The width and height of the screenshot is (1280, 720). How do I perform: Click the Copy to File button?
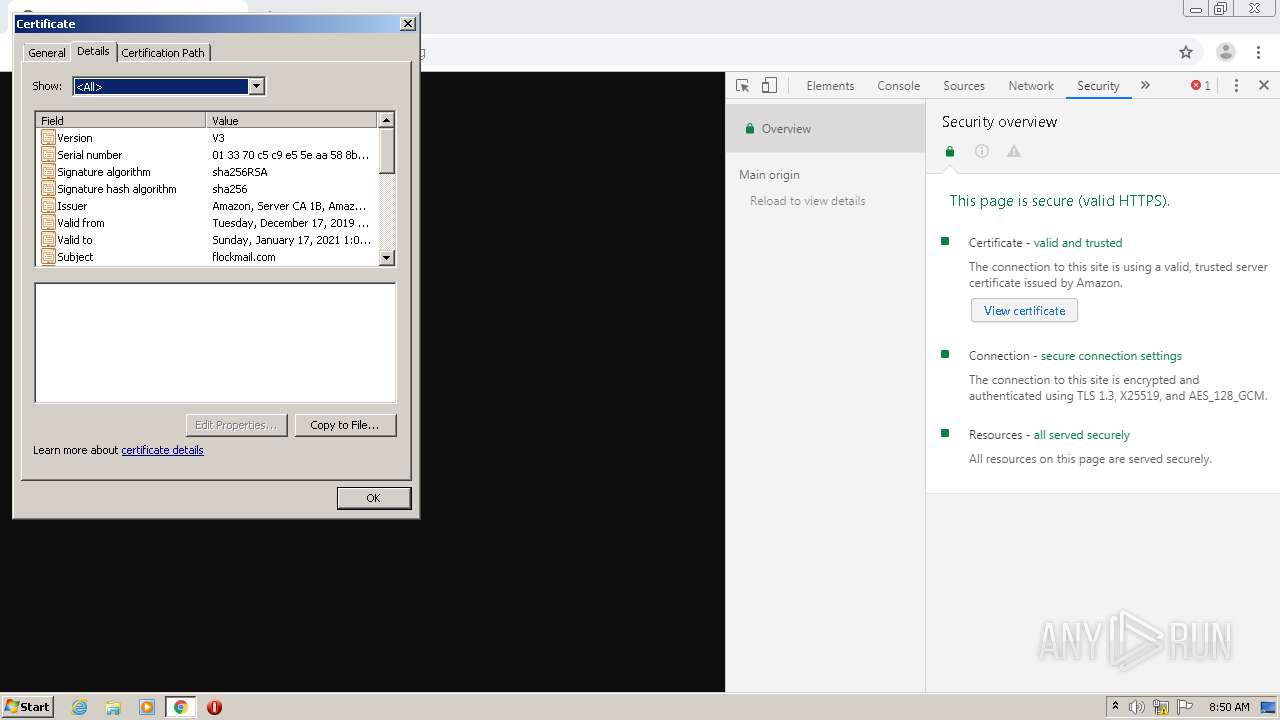click(x=345, y=425)
